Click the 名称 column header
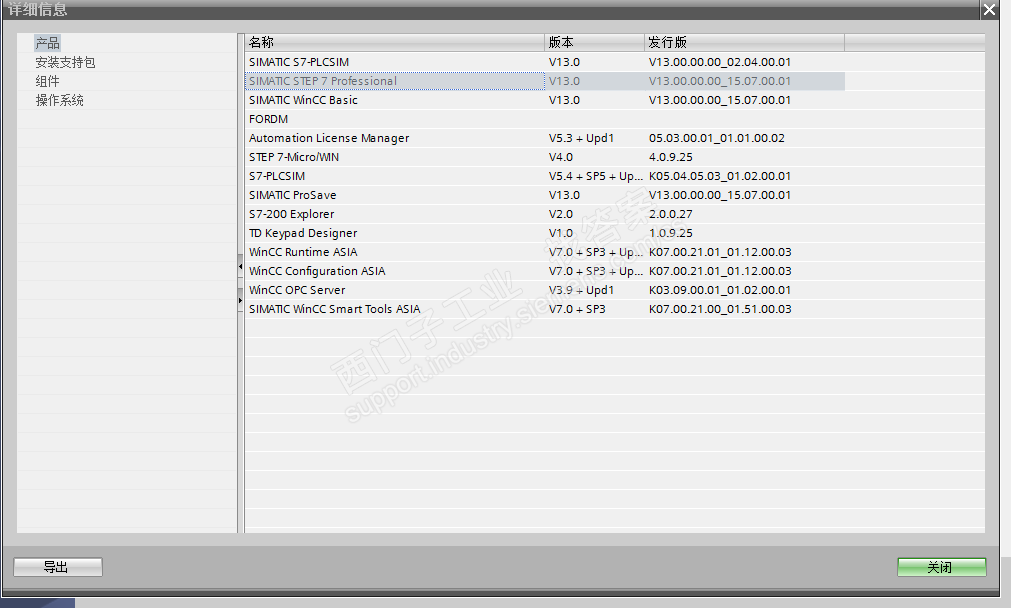 click(x=395, y=43)
